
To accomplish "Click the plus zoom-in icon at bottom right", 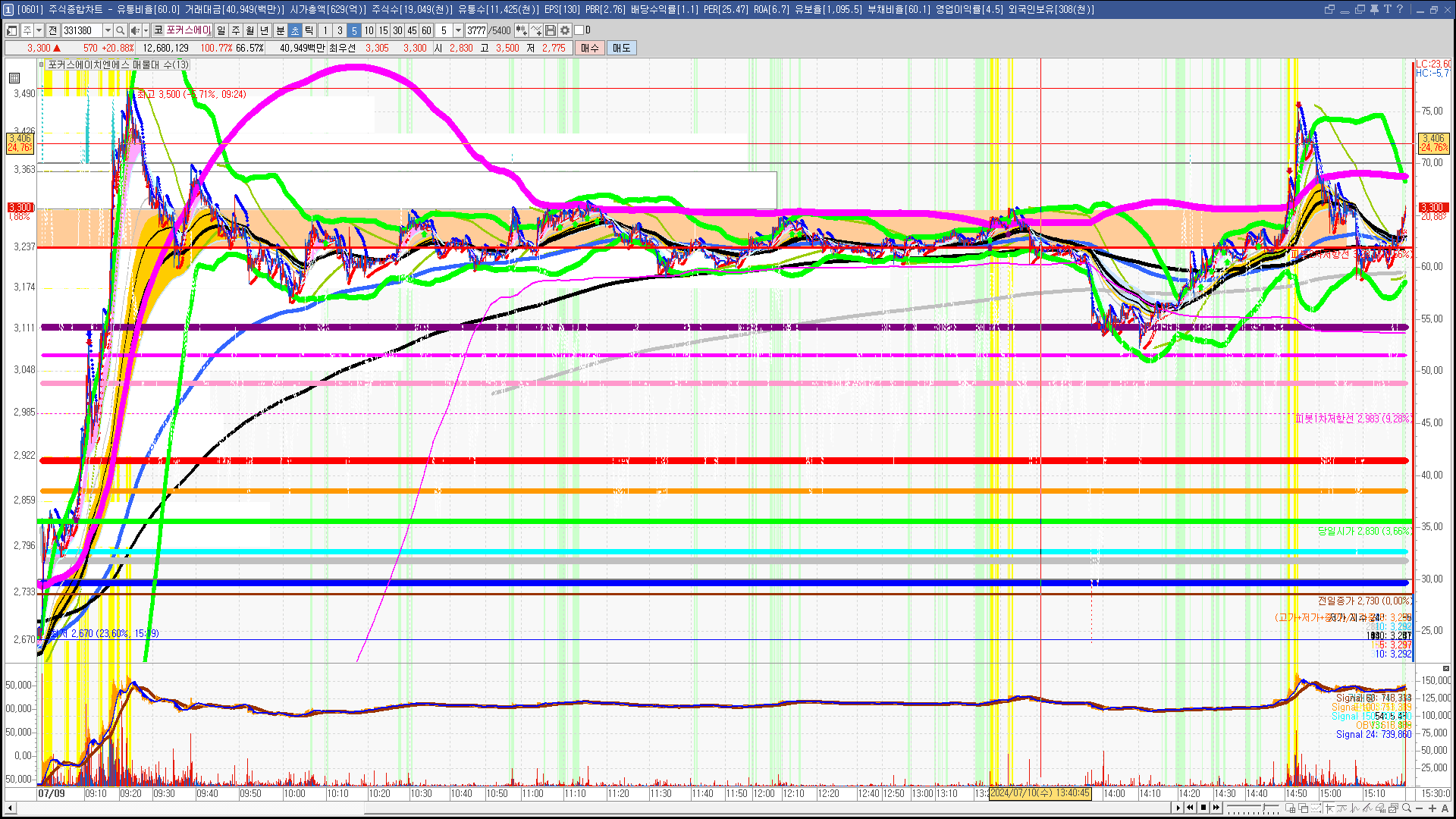I will point(1432,808).
